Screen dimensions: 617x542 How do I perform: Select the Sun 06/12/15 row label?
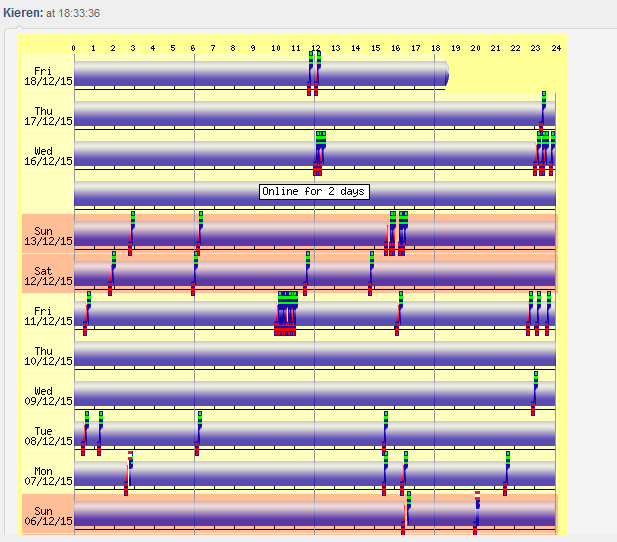click(x=48, y=516)
